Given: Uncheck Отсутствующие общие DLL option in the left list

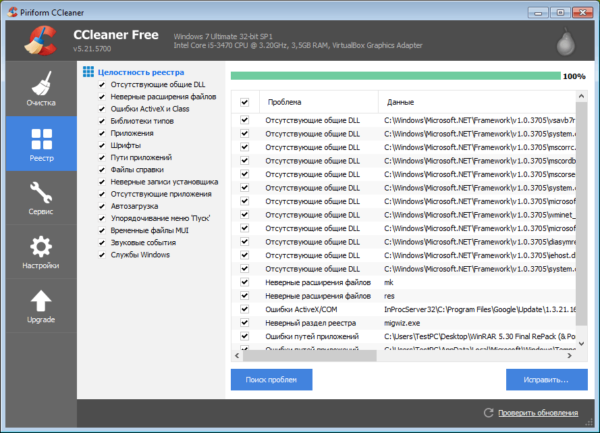Looking at the screenshot, I should pos(102,85).
